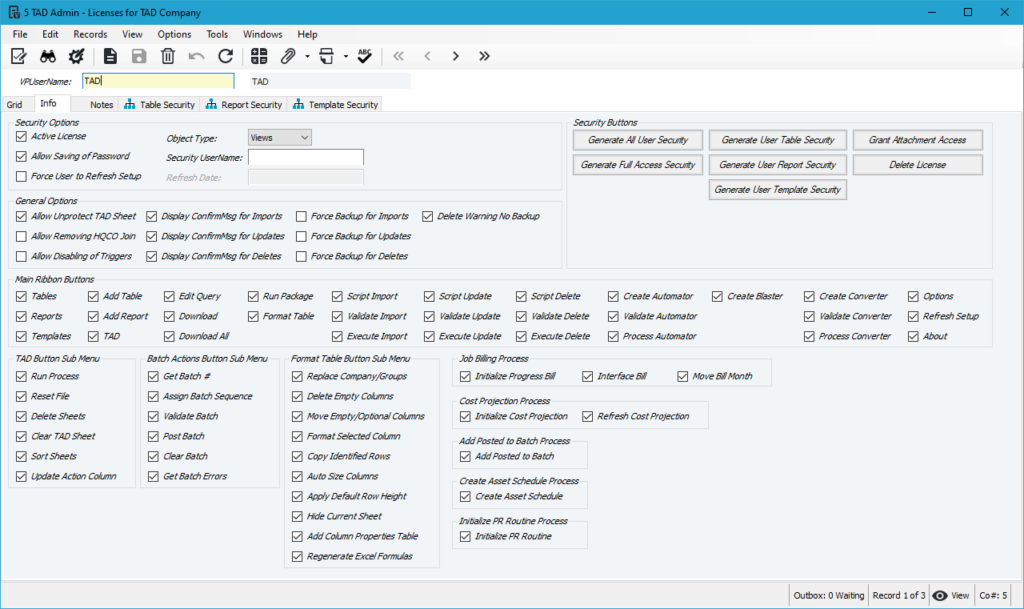1024x609 pixels.
Task: Toggle Delete Warning No Backup checkbox
Action: (x=428, y=216)
